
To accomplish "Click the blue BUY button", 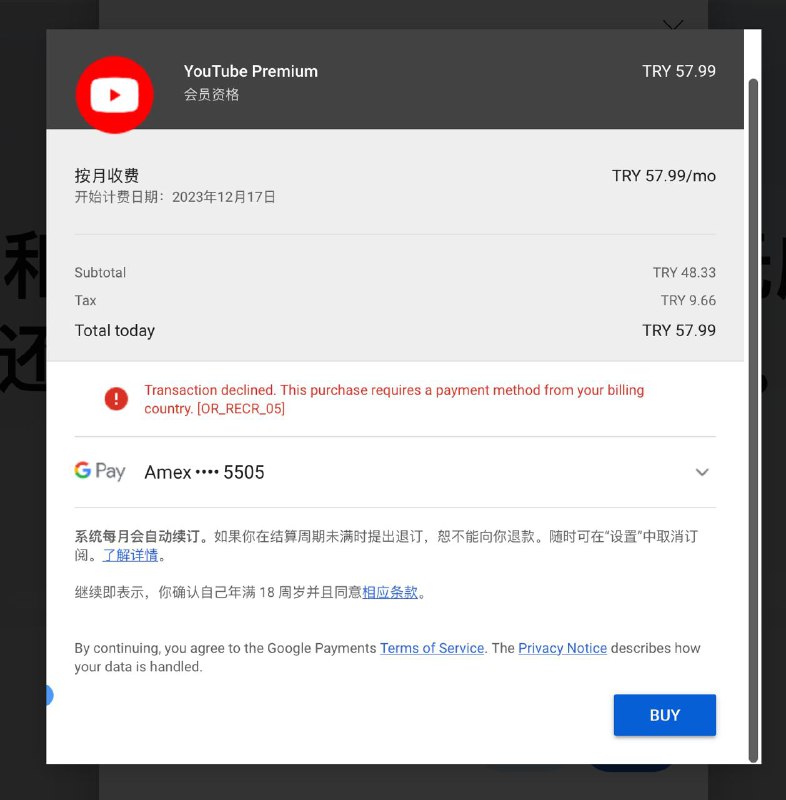I will [x=665, y=715].
